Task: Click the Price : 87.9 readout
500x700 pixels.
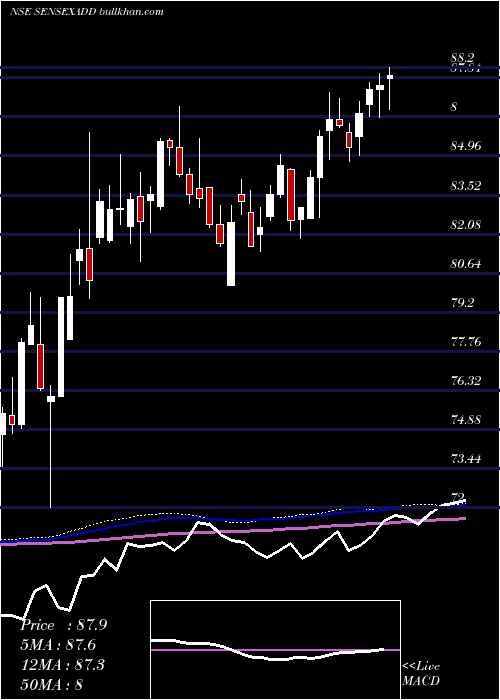Action: (x=64, y=625)
